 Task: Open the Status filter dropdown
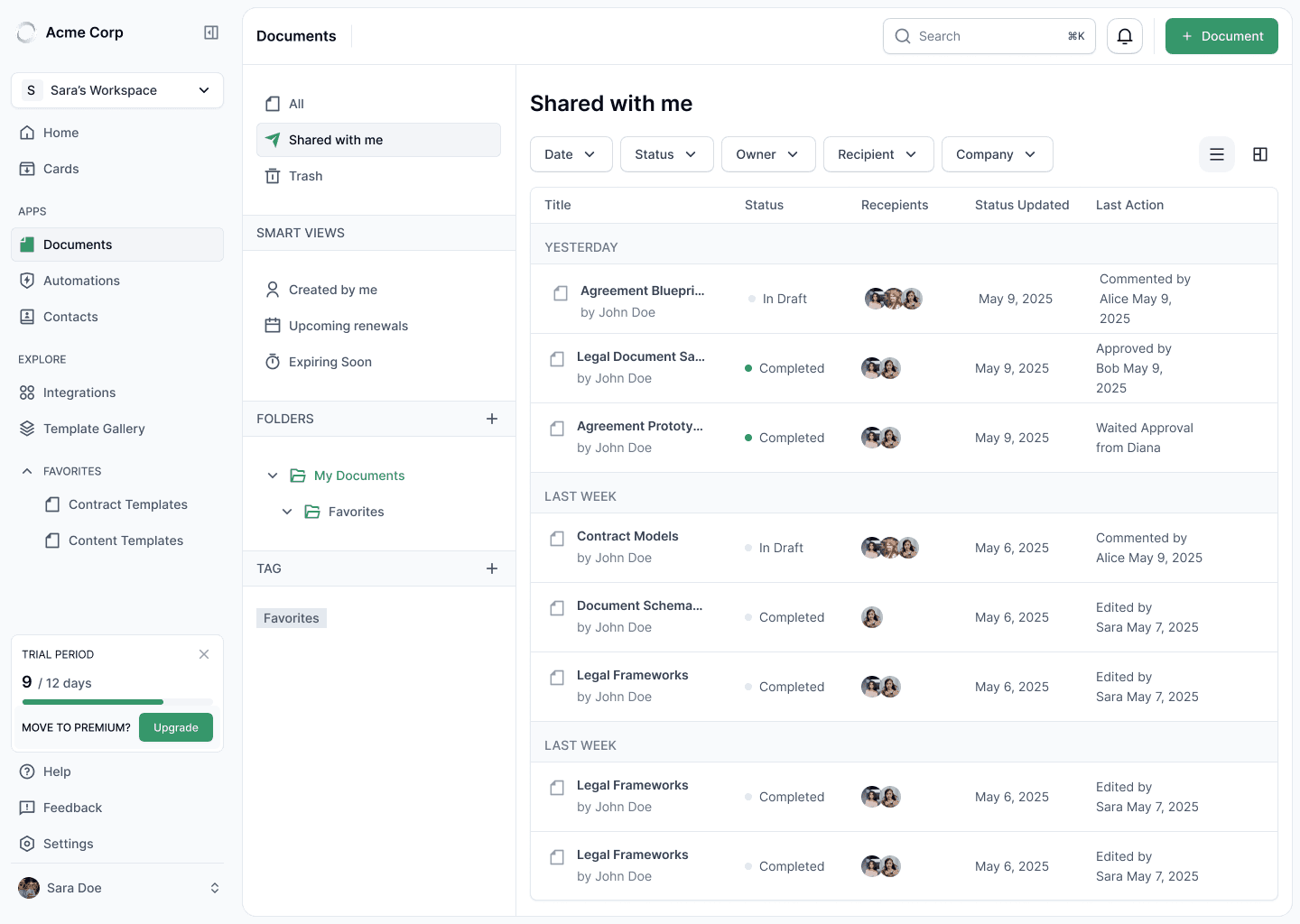pos(667,154)
